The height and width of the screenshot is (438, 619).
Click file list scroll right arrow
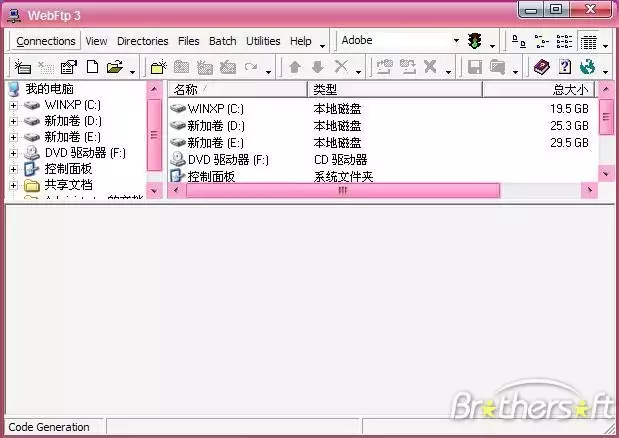589,191
